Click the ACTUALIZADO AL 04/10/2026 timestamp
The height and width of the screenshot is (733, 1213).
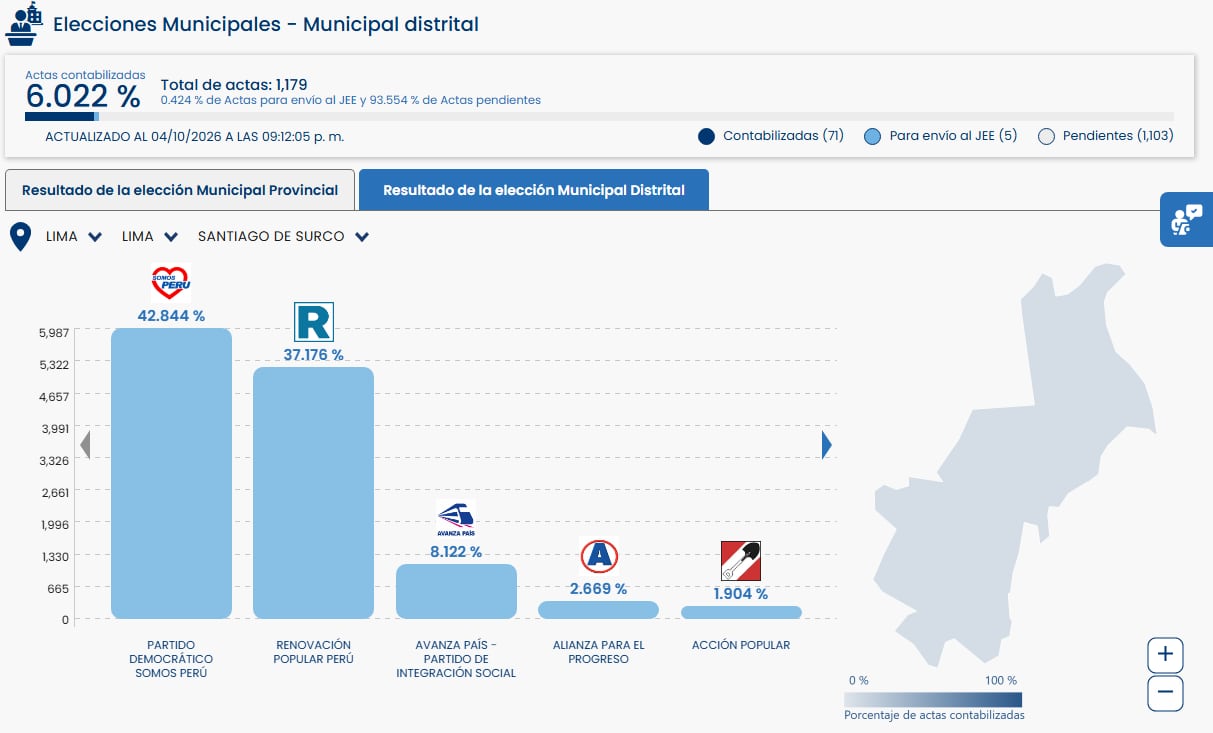[195, 136]
